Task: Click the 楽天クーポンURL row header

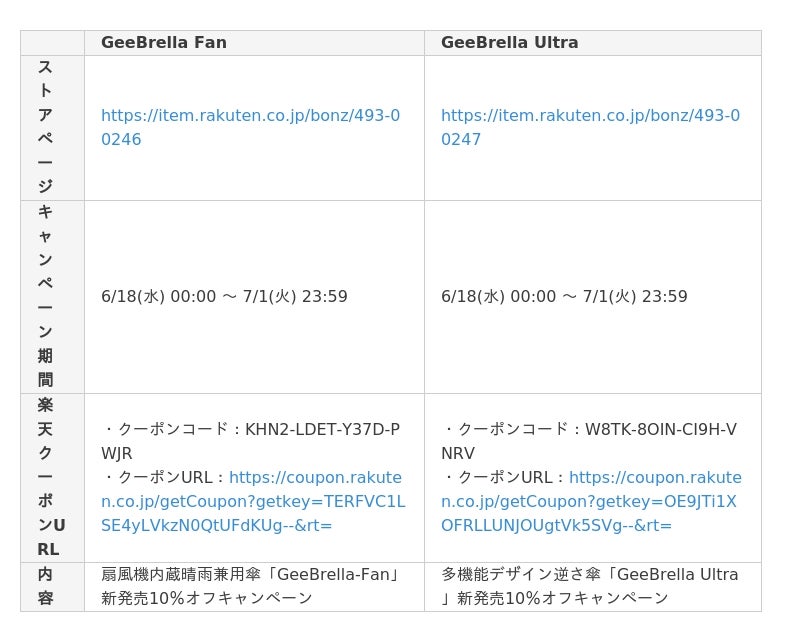Action: (50, 477)
